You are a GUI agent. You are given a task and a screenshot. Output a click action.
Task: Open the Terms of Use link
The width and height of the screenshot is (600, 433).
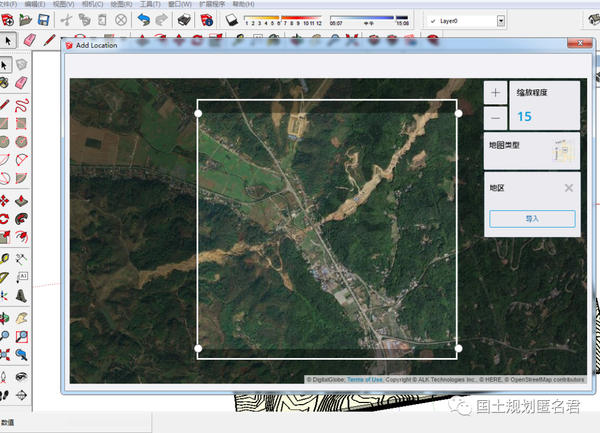[x=365, y=379]
